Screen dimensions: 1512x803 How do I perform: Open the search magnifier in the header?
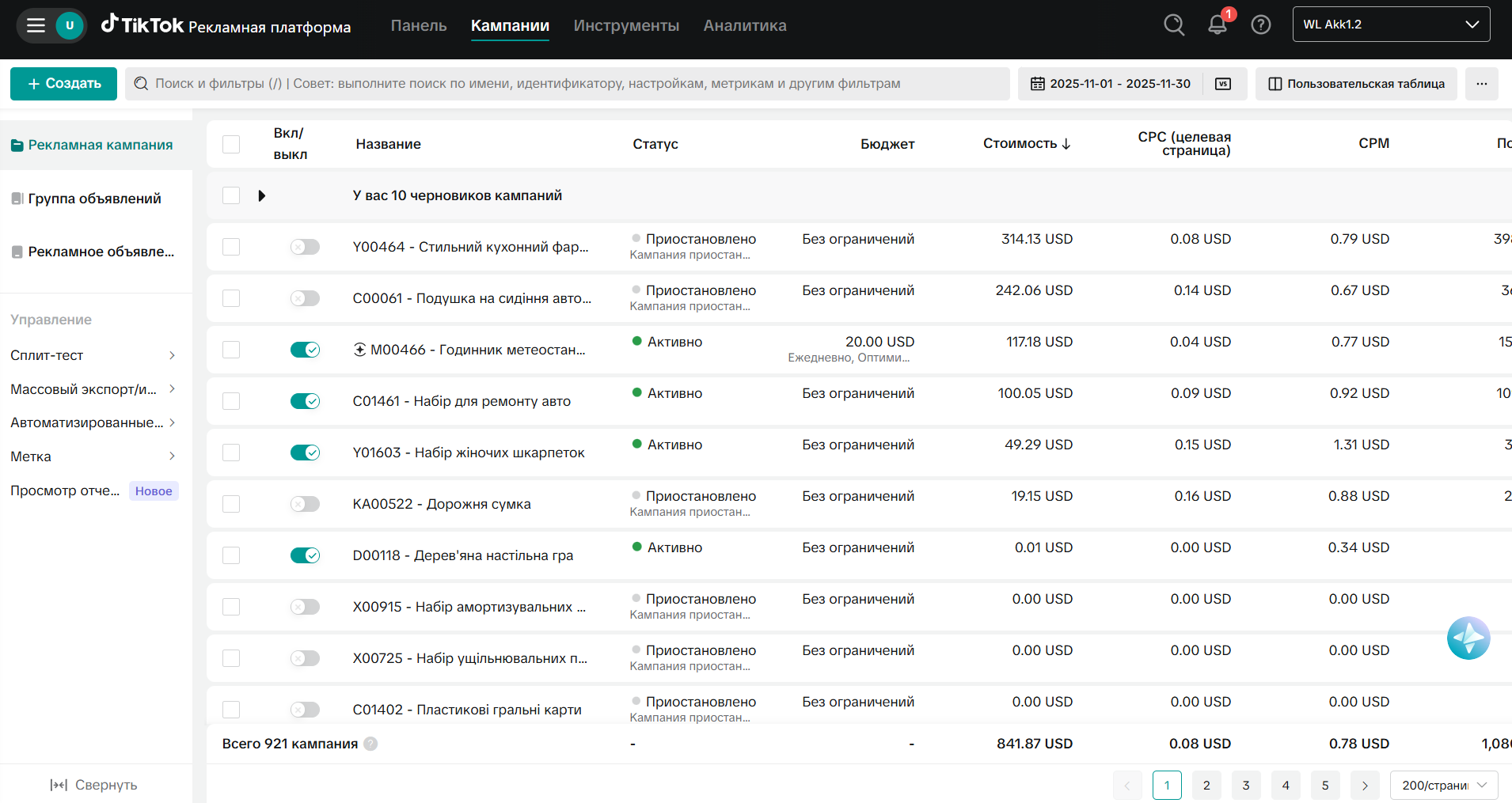(x=1174, y=25)
